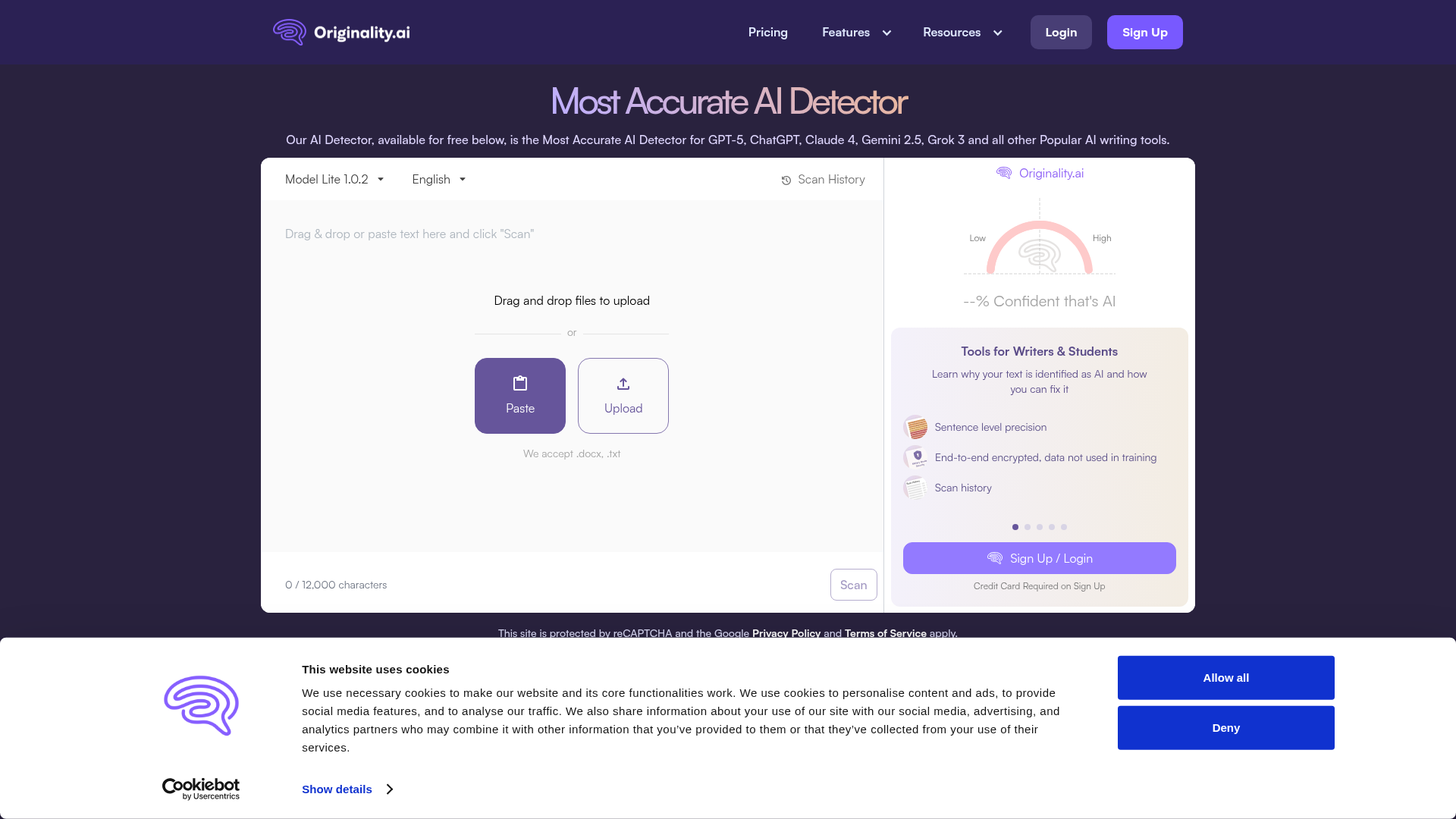Open the Pricing page from the navbar

(x=767, y=33)
